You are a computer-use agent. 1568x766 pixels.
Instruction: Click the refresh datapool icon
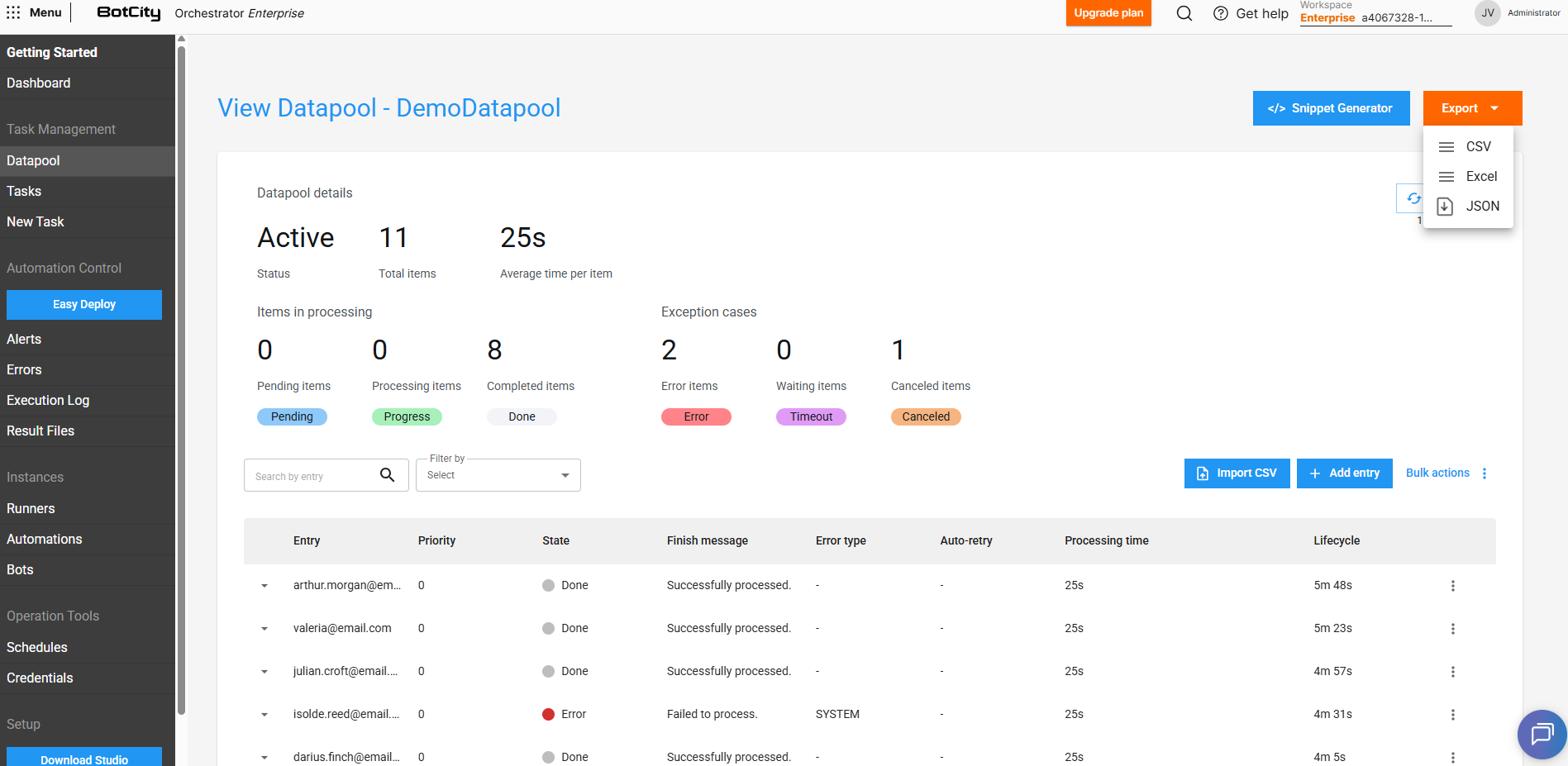1413,198
